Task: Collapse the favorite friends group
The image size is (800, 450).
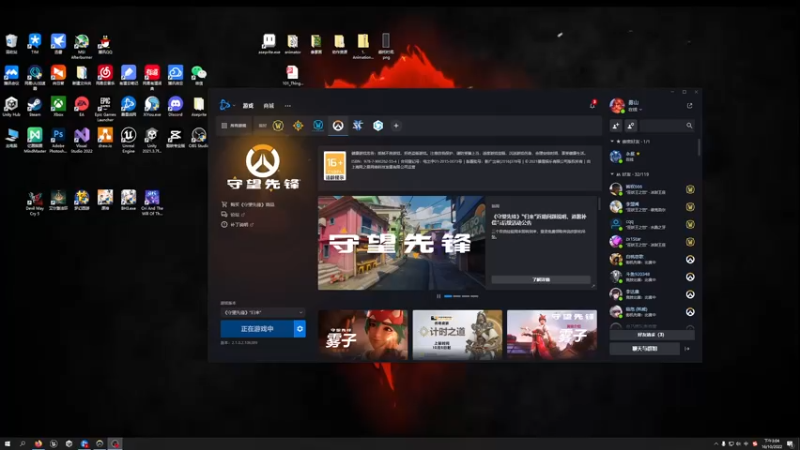Action: click(631, 141)
